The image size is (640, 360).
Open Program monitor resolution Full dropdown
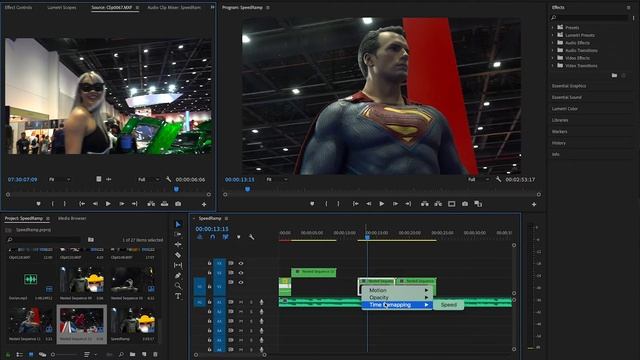[x=479, y=179]
